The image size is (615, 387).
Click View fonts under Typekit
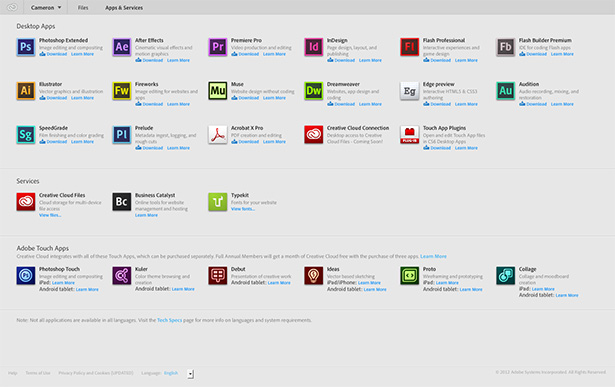pyautogui.click(x=243, y=209)
